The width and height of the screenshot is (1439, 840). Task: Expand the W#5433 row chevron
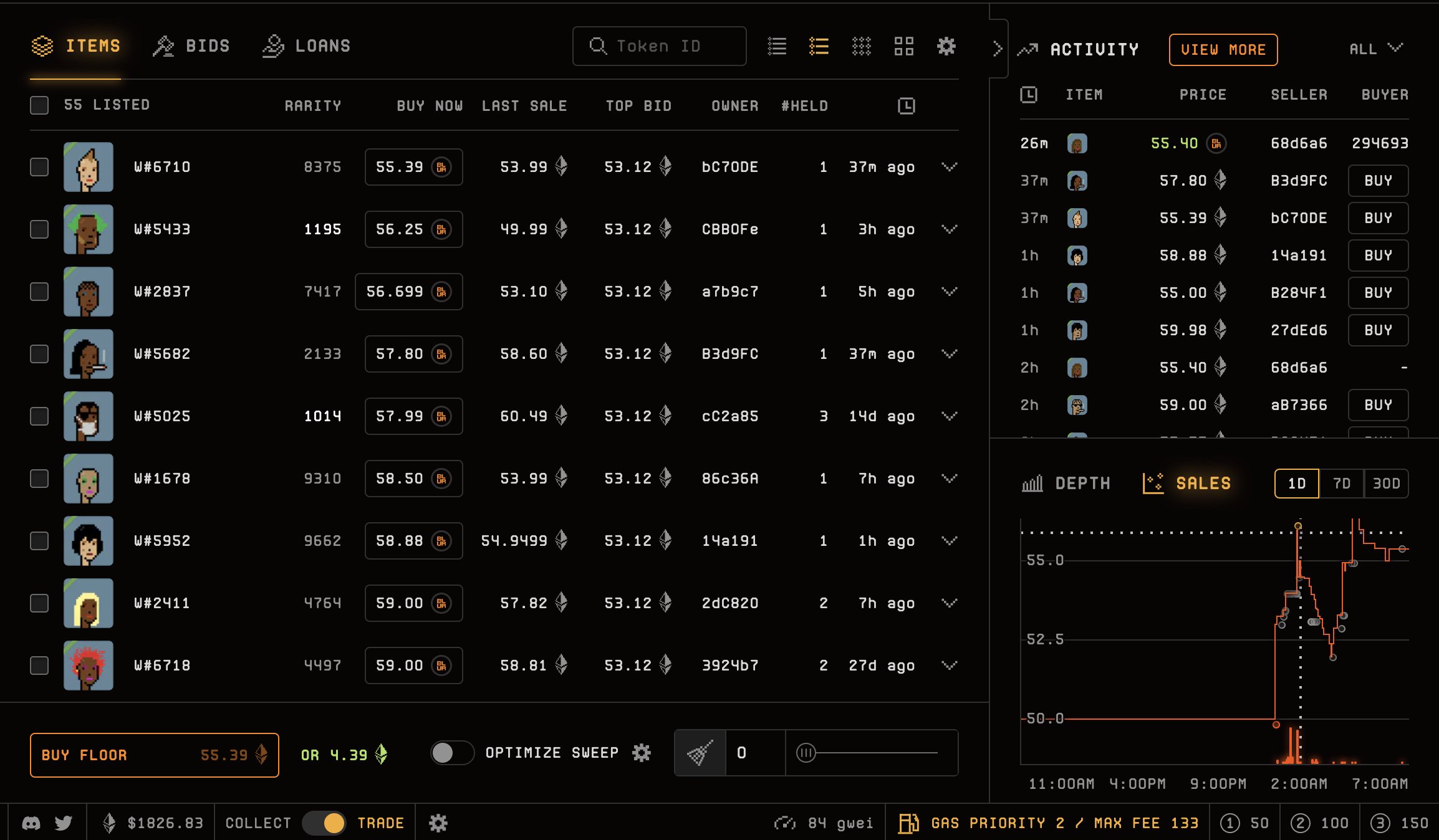pyautogui.click(x=949, y=229)
